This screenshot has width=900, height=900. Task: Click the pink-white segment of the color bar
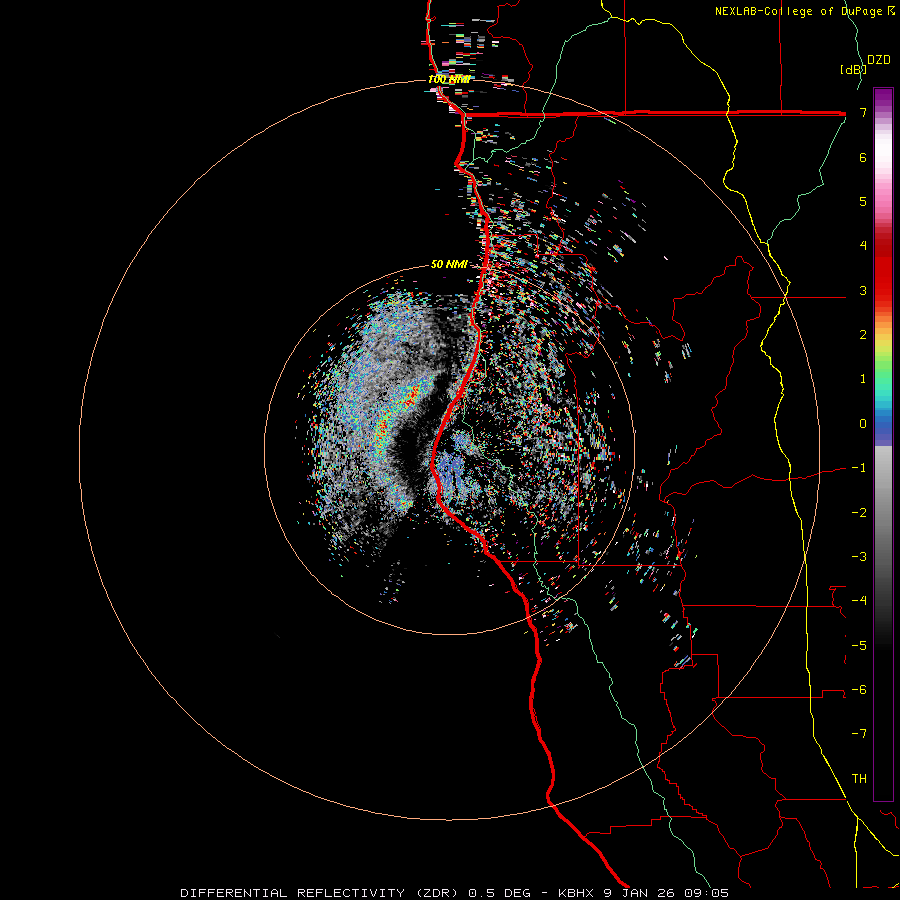coord(883,172)
